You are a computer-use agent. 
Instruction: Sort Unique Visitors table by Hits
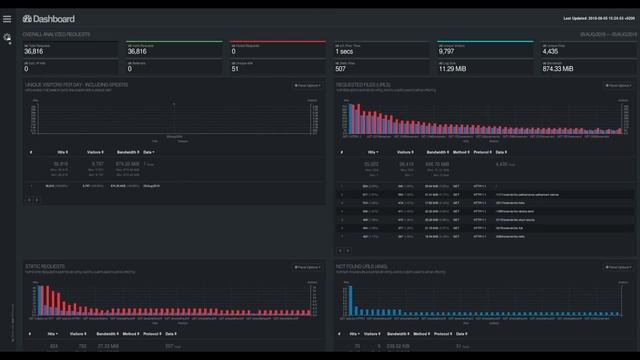(62, 152)
